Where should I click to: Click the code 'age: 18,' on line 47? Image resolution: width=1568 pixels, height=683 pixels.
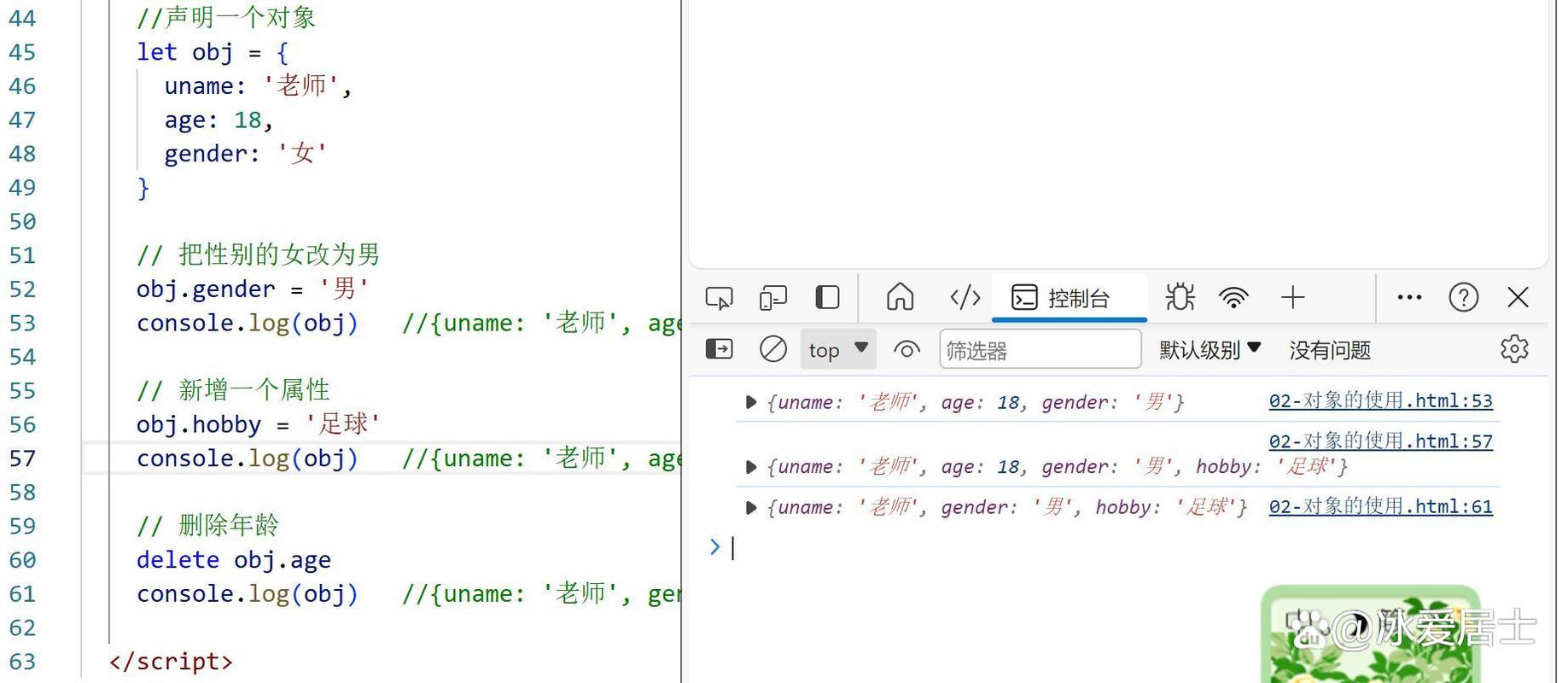(219, 120)
